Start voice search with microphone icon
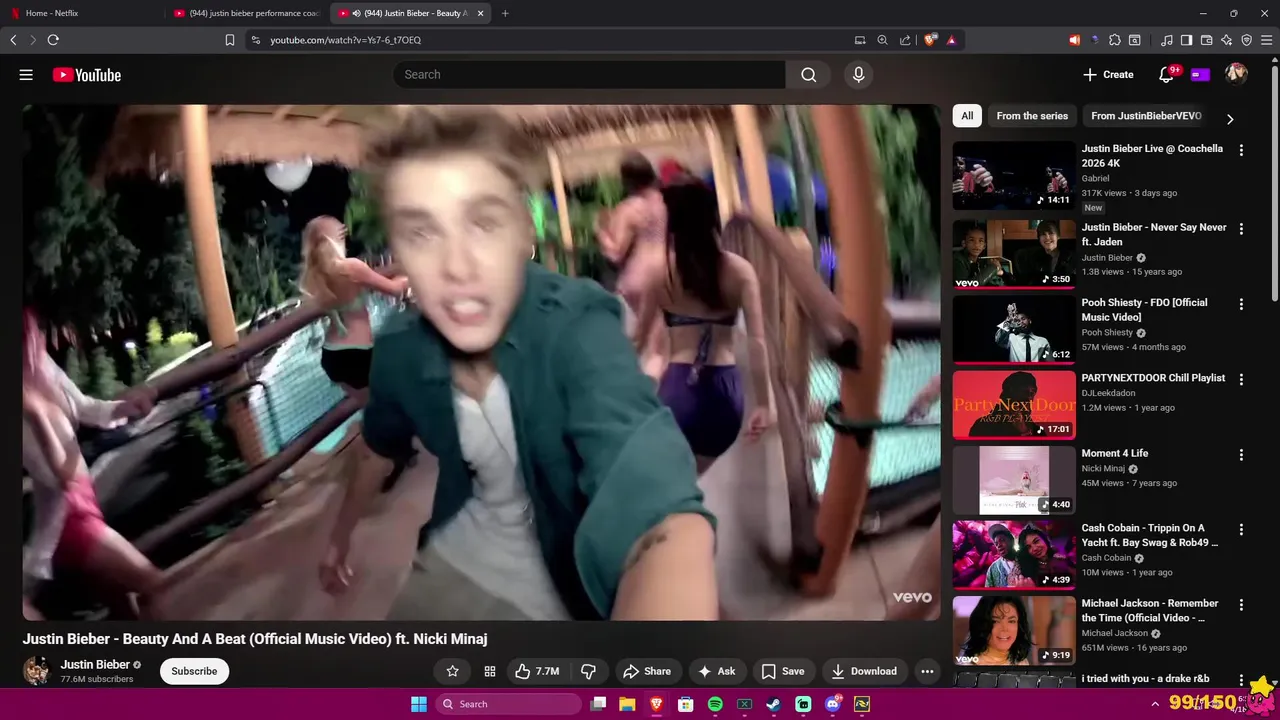Screen dimensions: 1280x720 858,75
